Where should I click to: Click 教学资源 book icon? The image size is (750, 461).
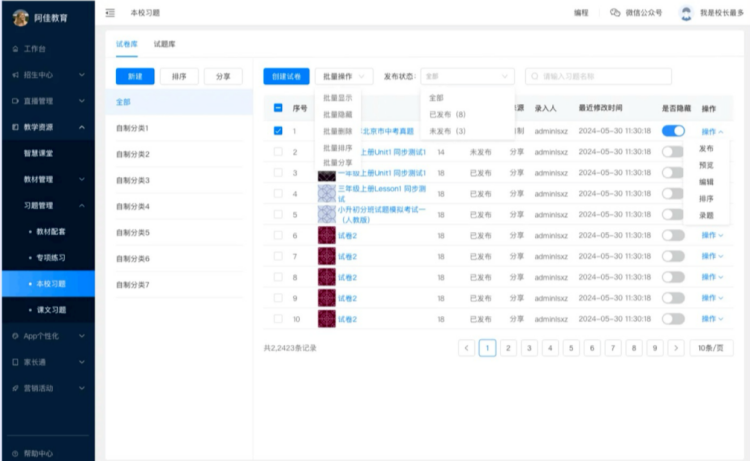[15, 127]
